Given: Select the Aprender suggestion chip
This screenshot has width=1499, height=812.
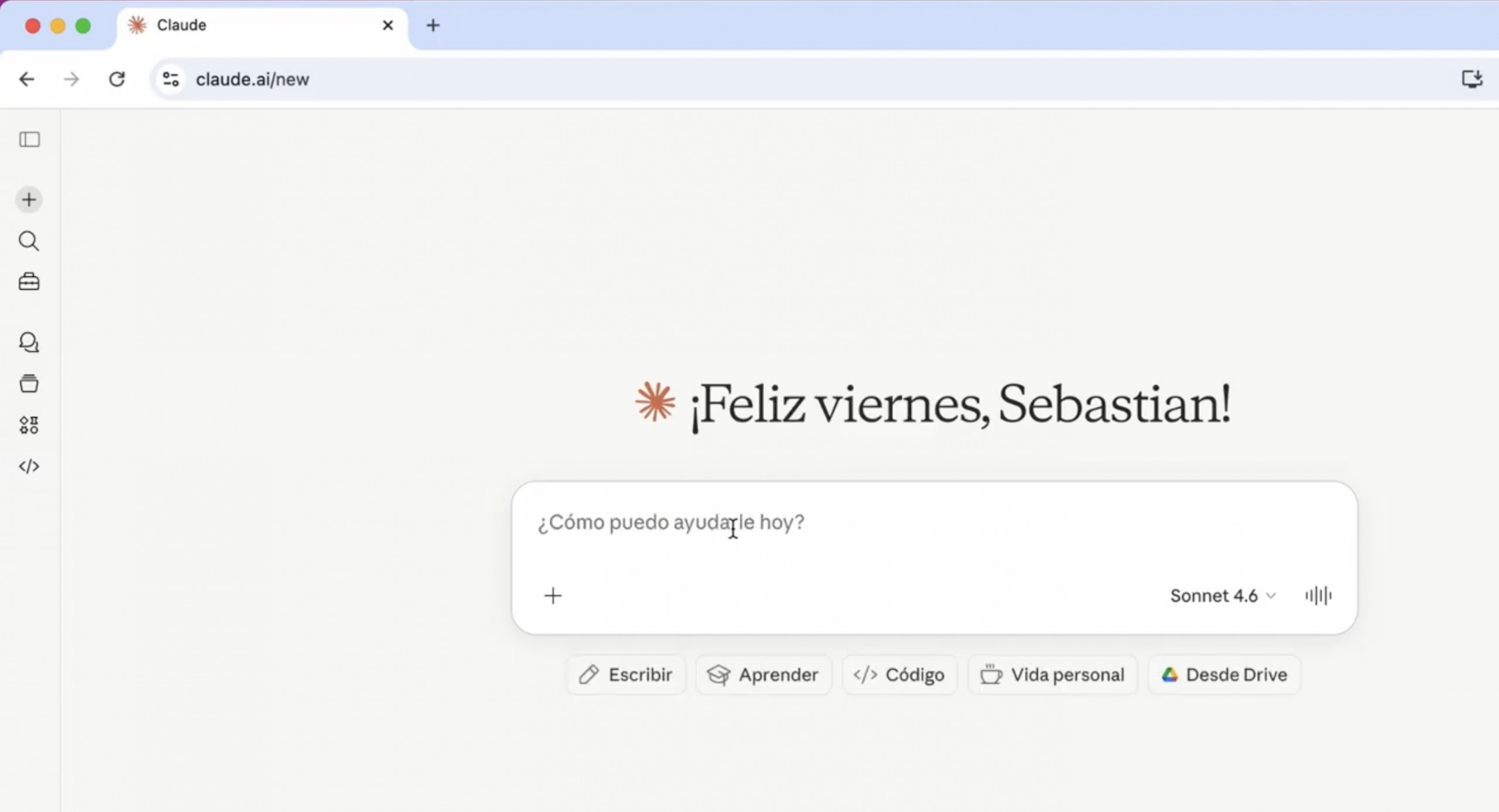Looking at the screenshot, I should point(763,674).
